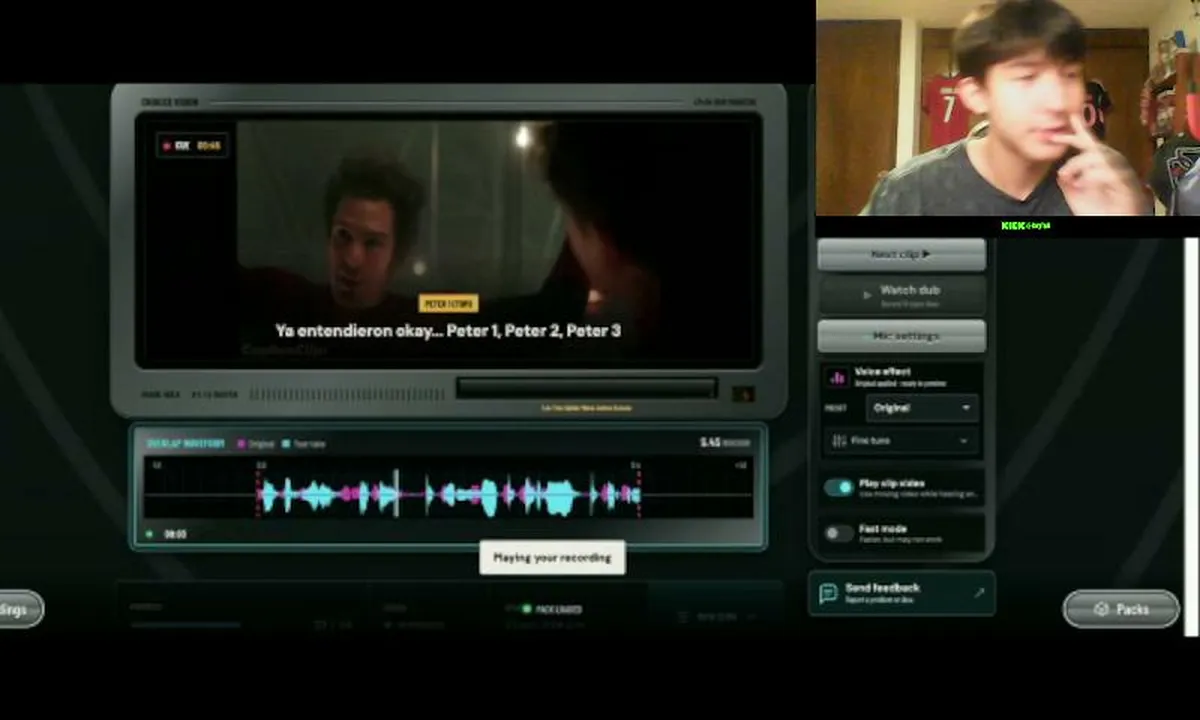
Task: Click the level meter strip under the video
Action: (x=349, y=394)
